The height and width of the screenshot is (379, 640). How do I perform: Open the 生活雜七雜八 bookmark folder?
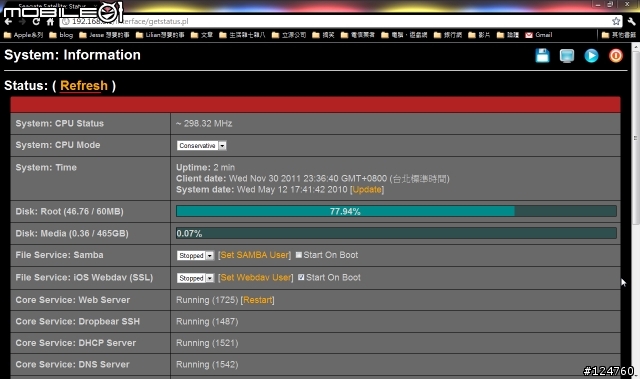pos(242,35)
